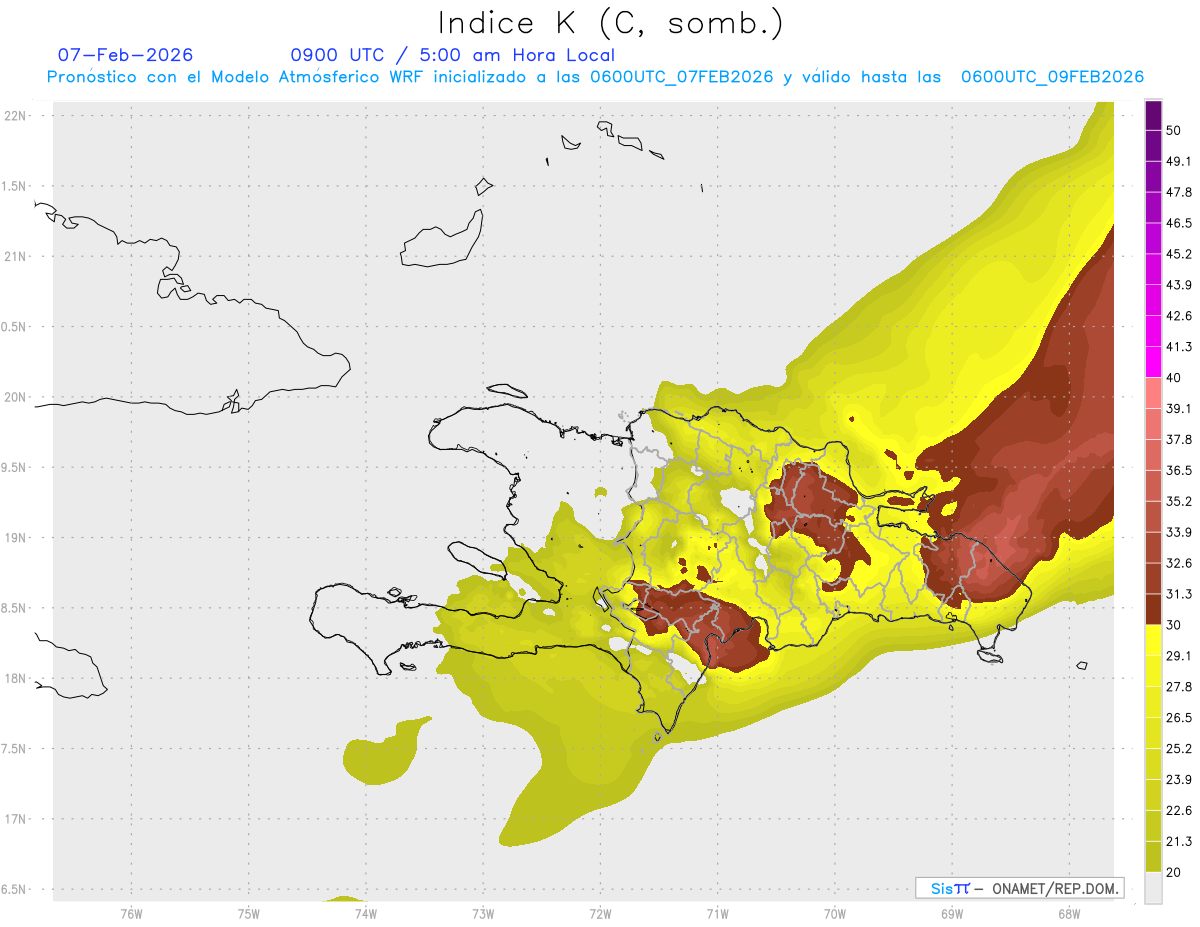This screenshot has width=1200, height=927.
Task: Click the colorbar value "36.5"
Action: click(1179, 470)
